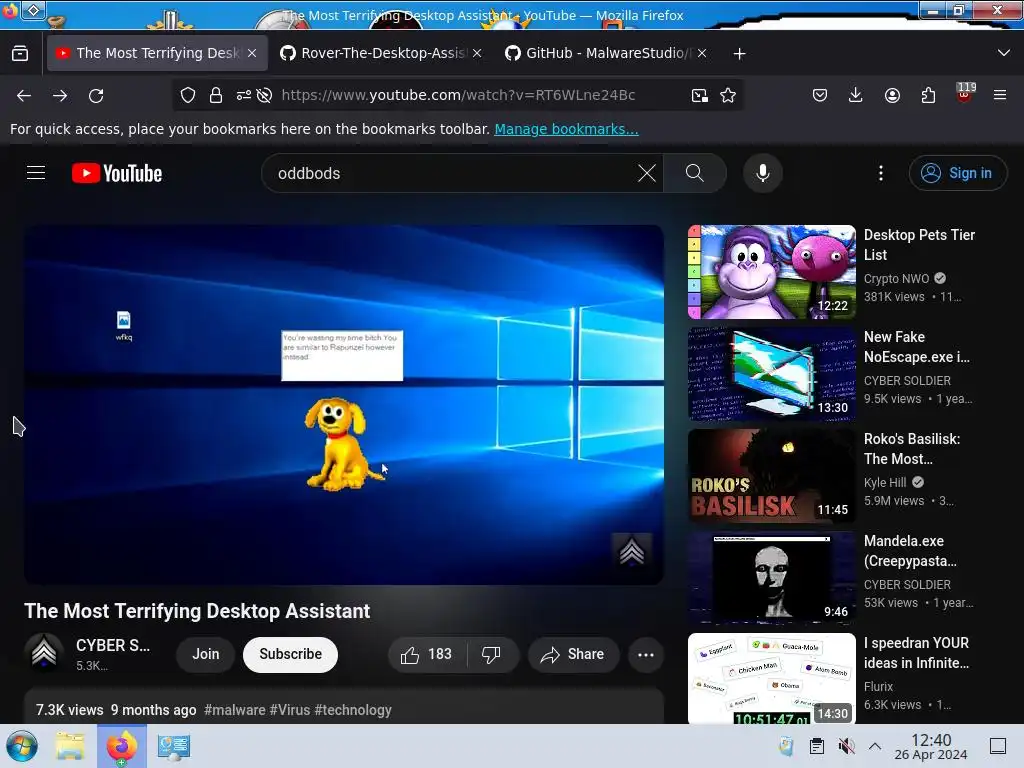The width and height of the screenshot is (1024, 768).
Task: Open the Firefox View icon
Action: coord(20,53)
